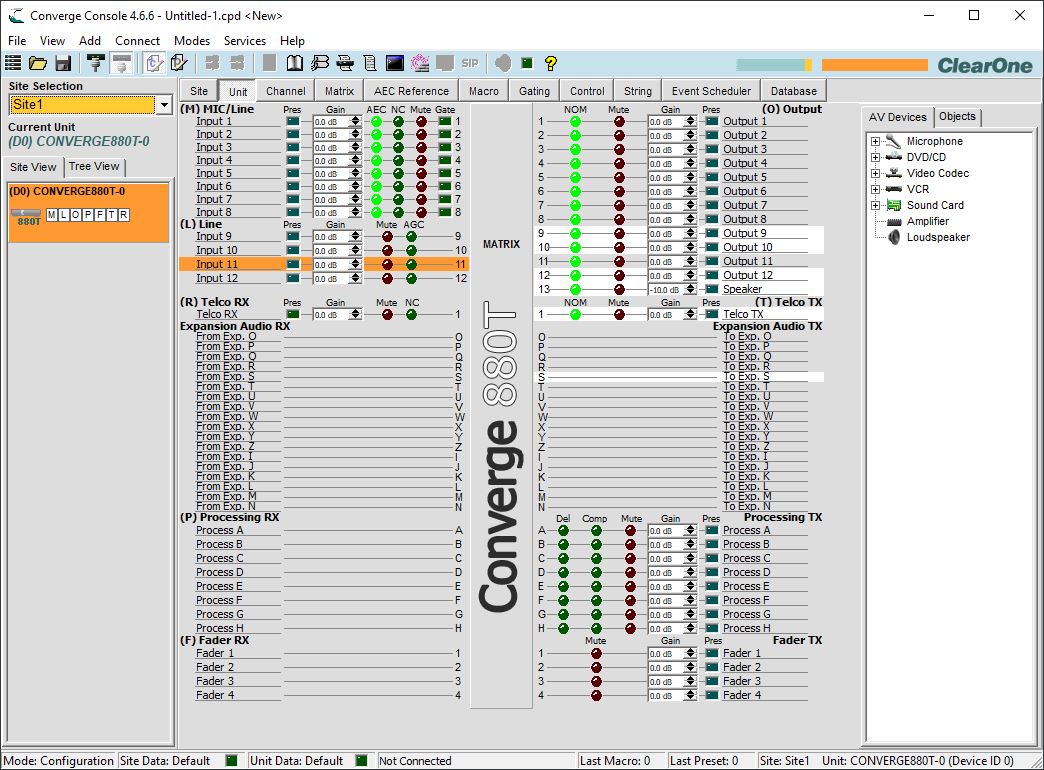Toggle the NOM indicator on Output 5
The image size is (1044, 770).
click(575, 177)
